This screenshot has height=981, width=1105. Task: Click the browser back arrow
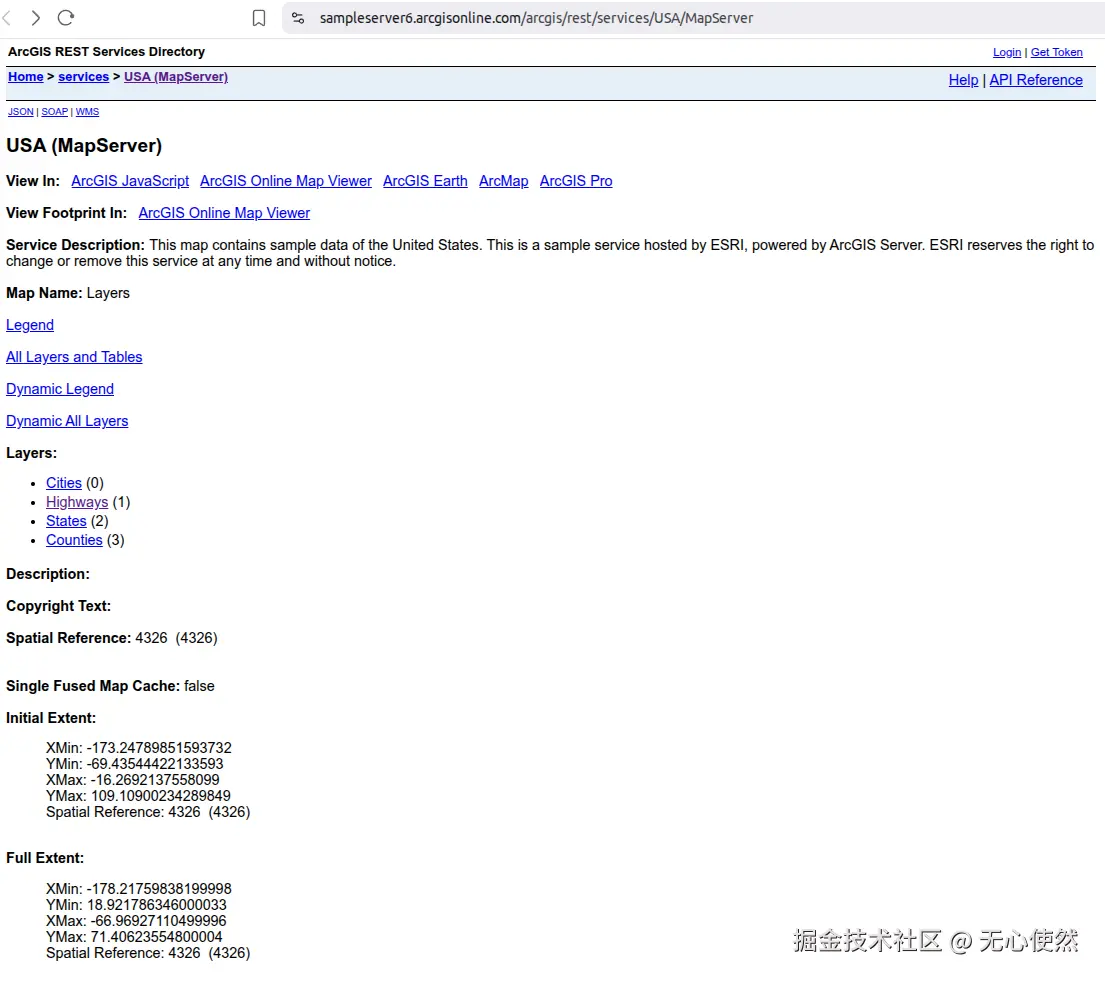click(x=7, y=18)
